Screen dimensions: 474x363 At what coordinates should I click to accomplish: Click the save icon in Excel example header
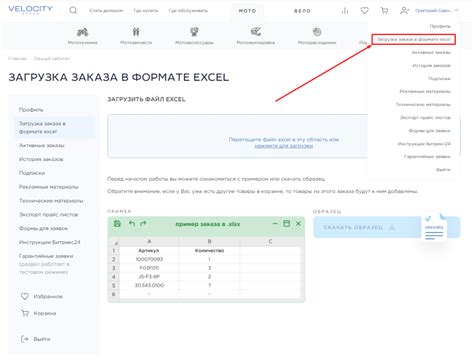[x=117, y=224]
